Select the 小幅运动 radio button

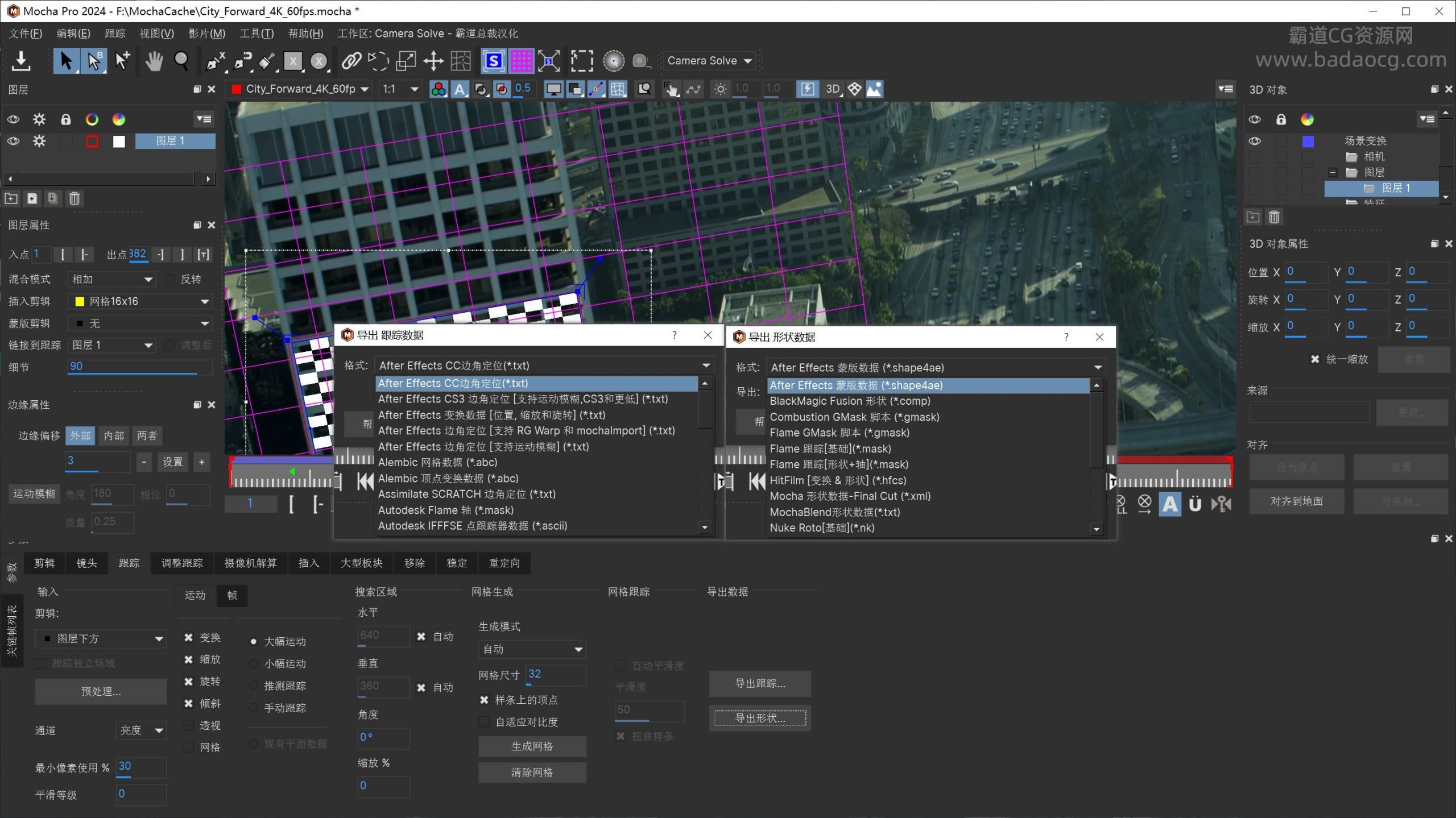tap(254, 664)
